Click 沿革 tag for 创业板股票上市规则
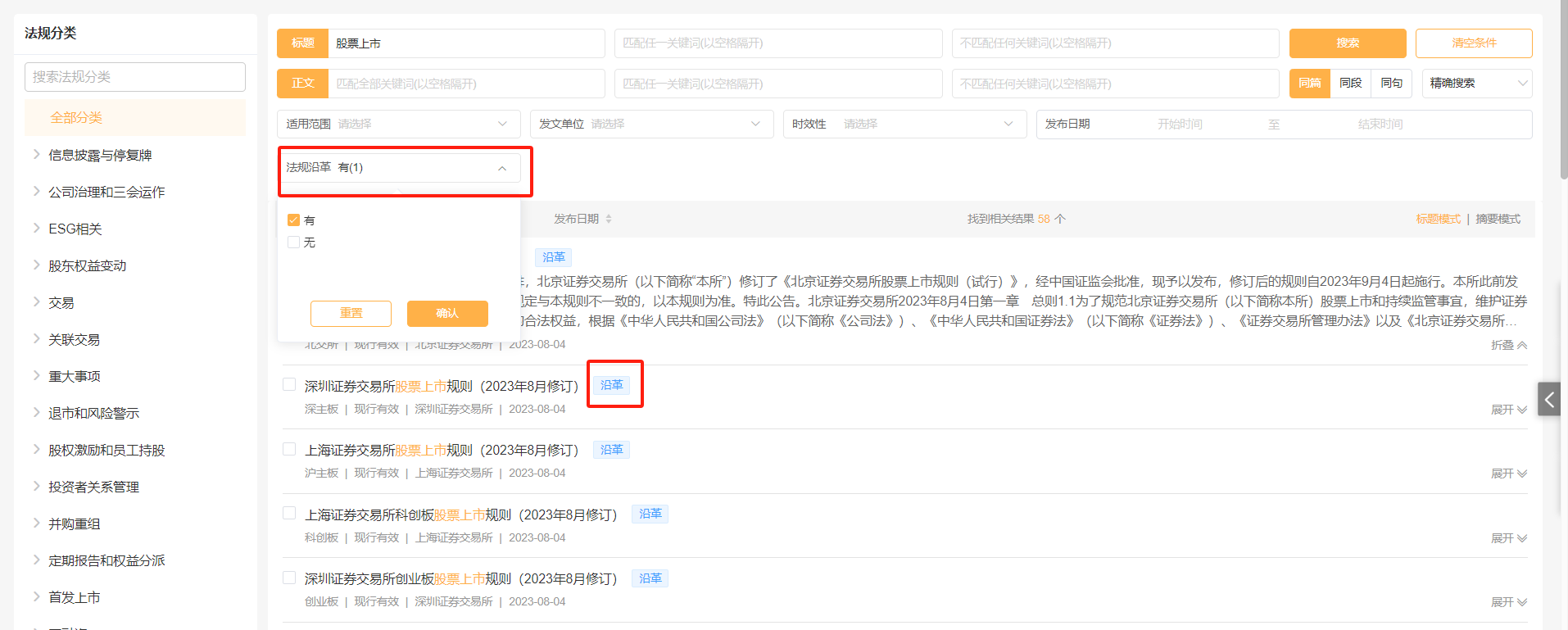This screenshot has width=1568, height=630. click(650, 578)
